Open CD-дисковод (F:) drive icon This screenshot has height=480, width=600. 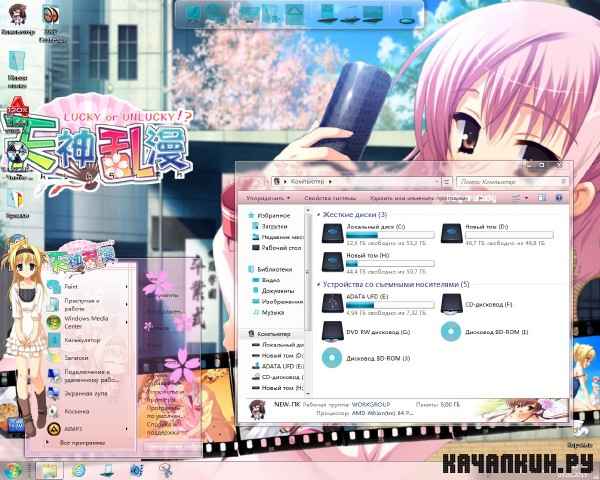tap(452, 304)
